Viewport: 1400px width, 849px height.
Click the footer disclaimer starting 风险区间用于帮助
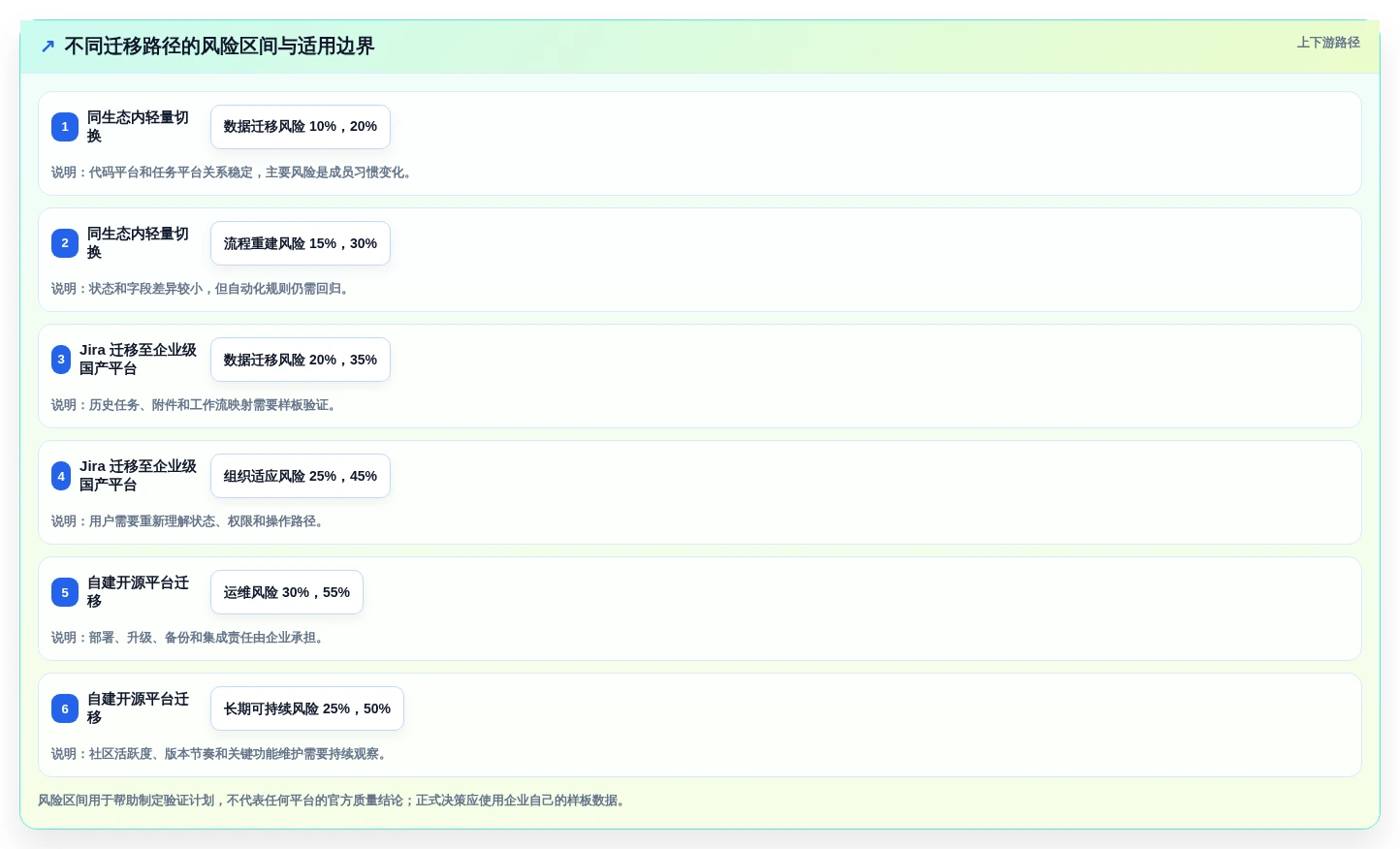click(334, 801)
